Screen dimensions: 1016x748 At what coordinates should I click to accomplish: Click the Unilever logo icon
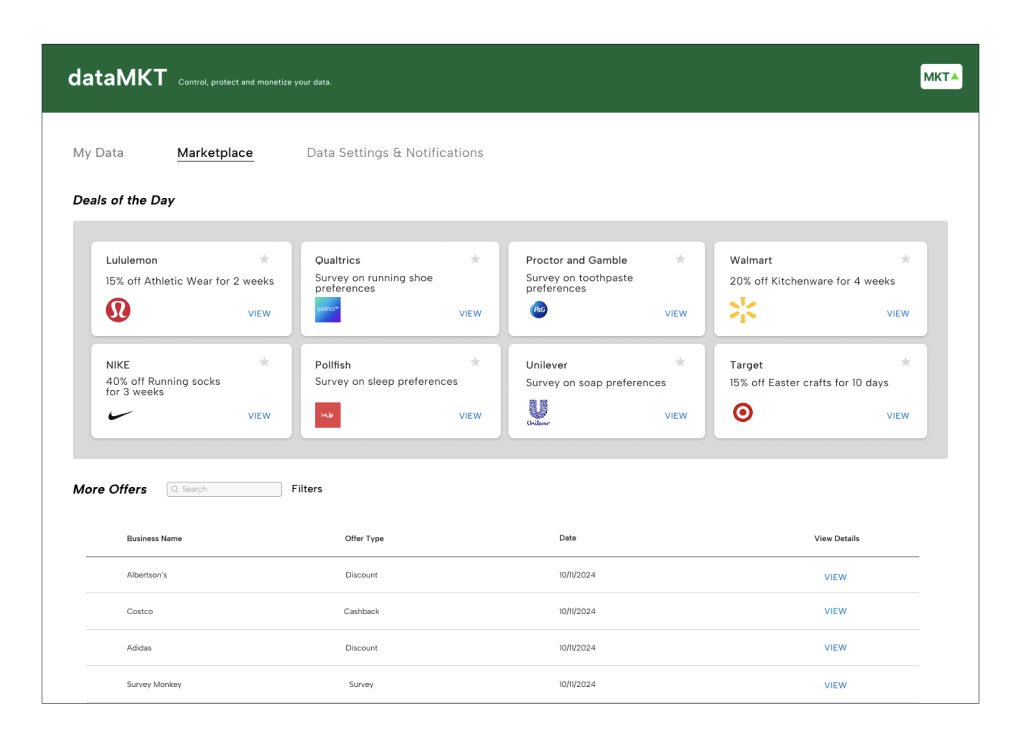tap(538, 412)
